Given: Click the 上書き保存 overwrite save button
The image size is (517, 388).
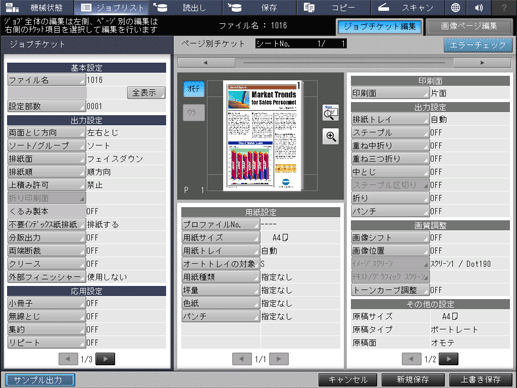Looking at the screenshot, I should pos(480,380).
